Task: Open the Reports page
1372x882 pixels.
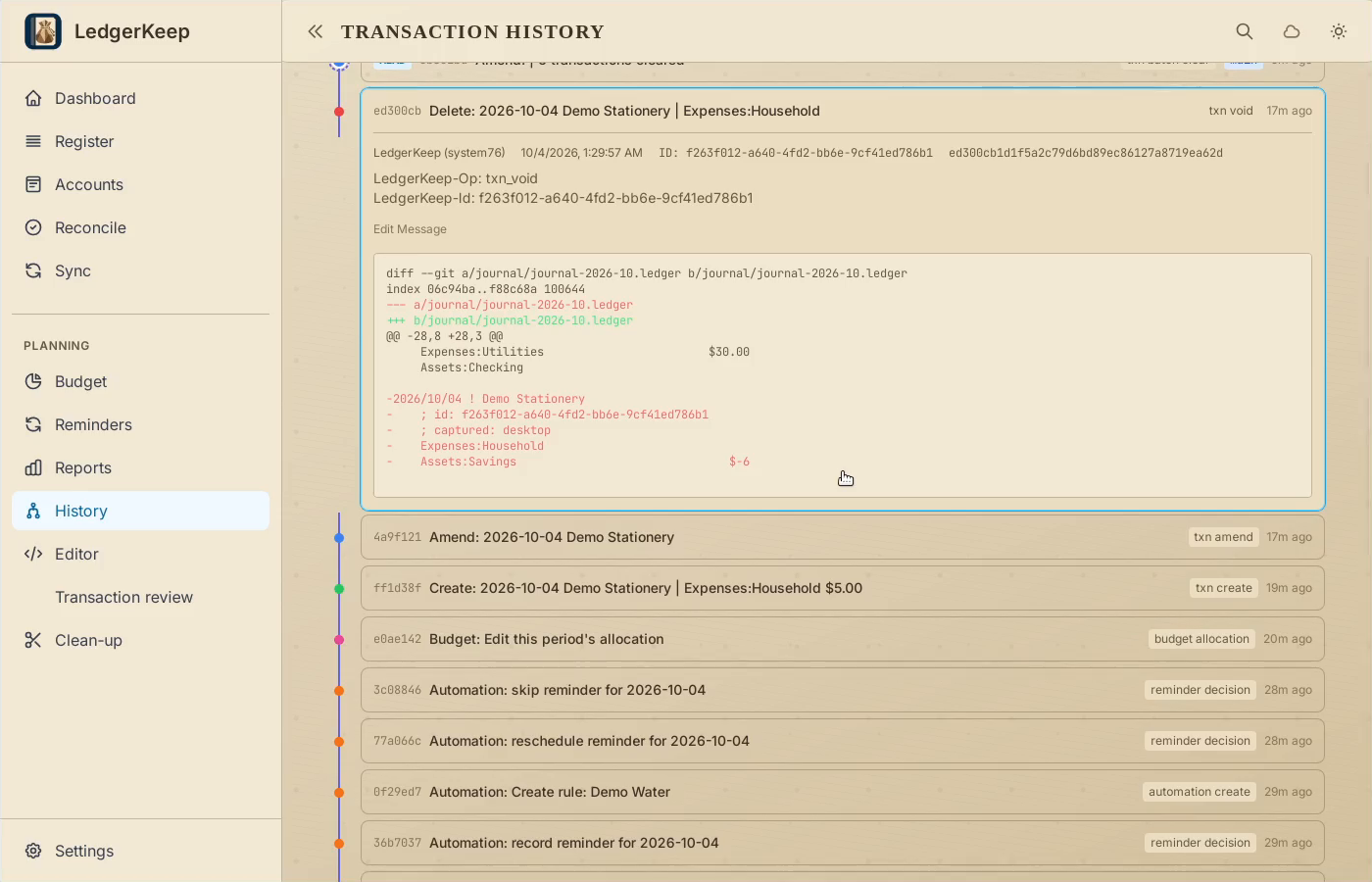Action: point(140,467)
